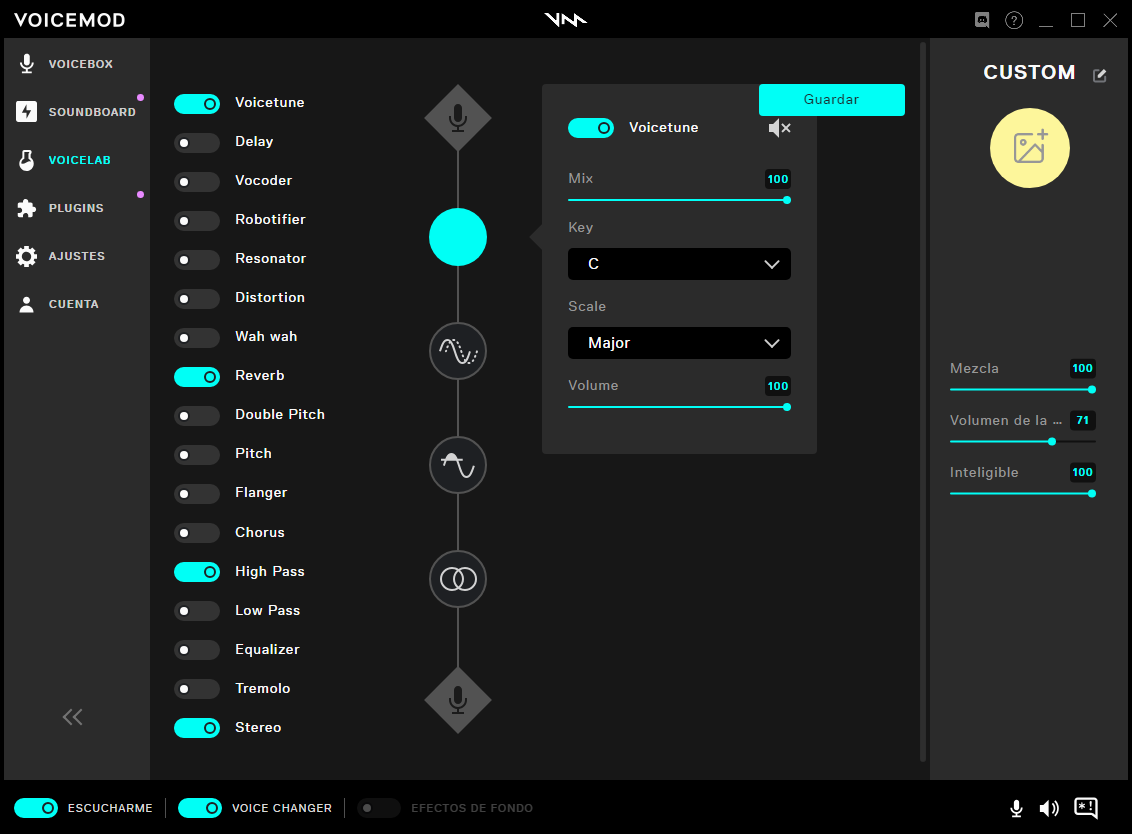Open the Plugins section

click(61, 208)
